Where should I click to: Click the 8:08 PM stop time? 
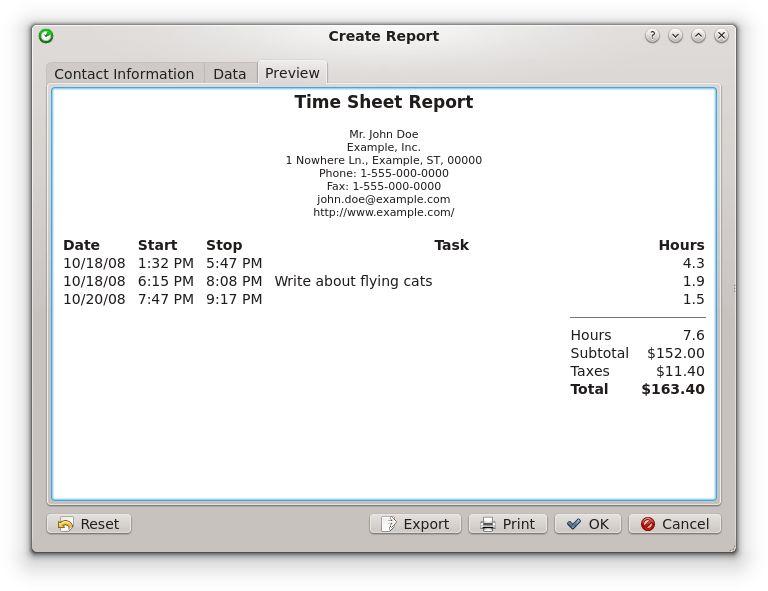[x=234, y=281]
